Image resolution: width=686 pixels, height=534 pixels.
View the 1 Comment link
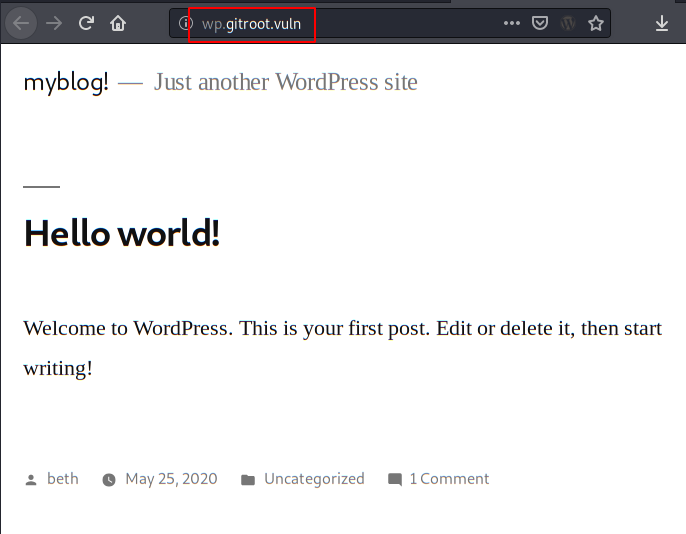449,479
